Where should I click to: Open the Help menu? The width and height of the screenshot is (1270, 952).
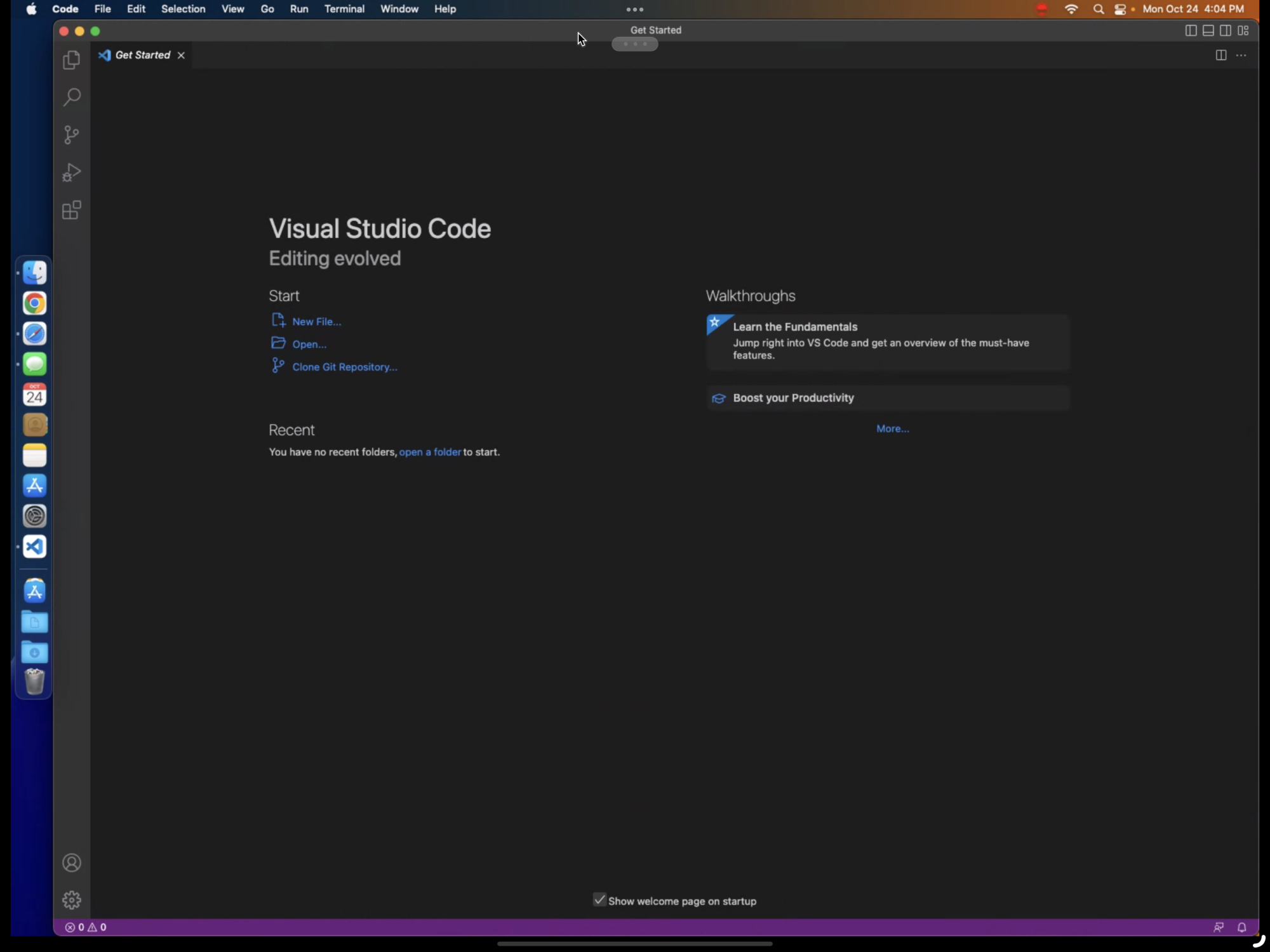tap(445, 9)
